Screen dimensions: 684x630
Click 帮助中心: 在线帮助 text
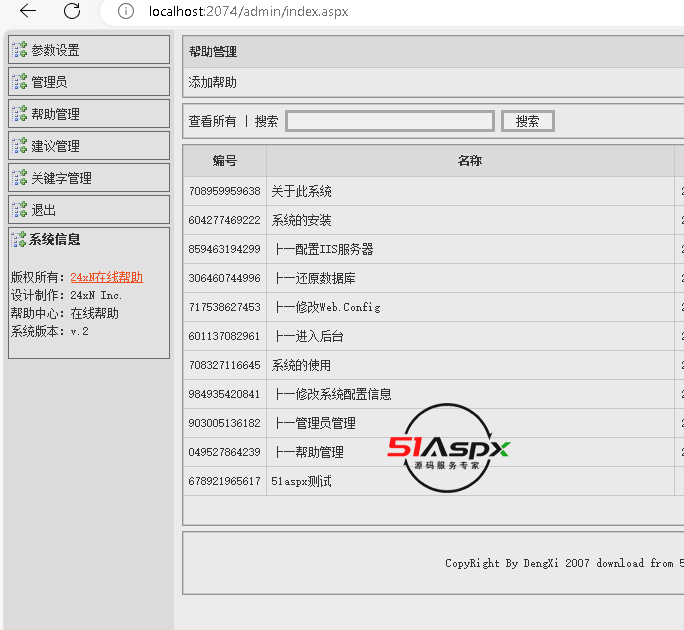point(65,313)
